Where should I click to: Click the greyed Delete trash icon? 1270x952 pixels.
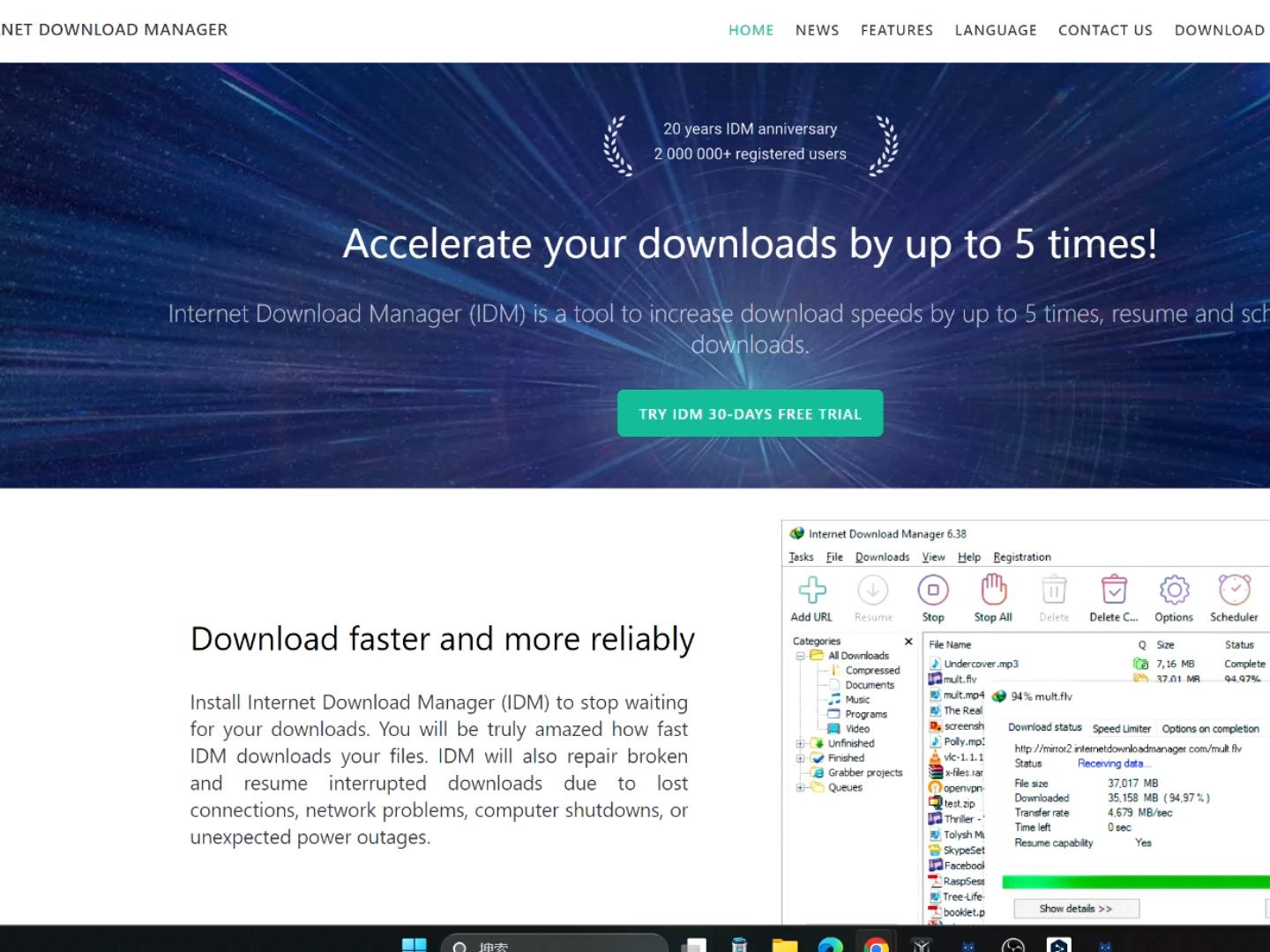pos(1054,590)
